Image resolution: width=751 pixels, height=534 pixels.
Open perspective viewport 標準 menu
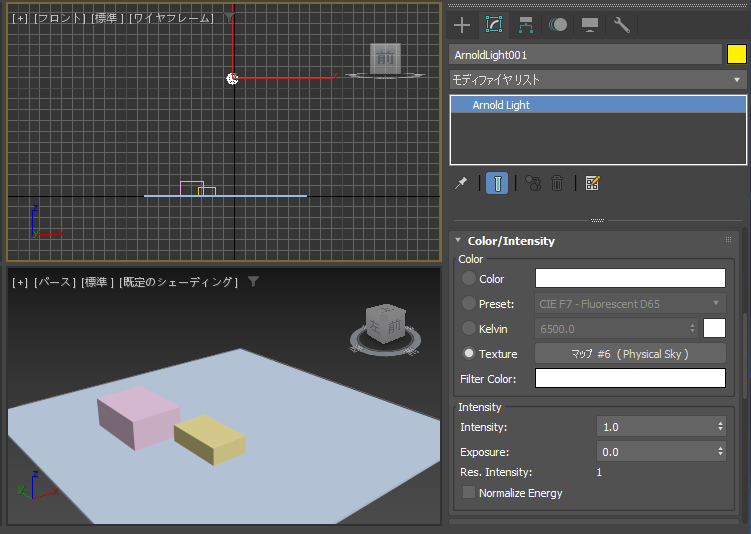tap(97, 282)
